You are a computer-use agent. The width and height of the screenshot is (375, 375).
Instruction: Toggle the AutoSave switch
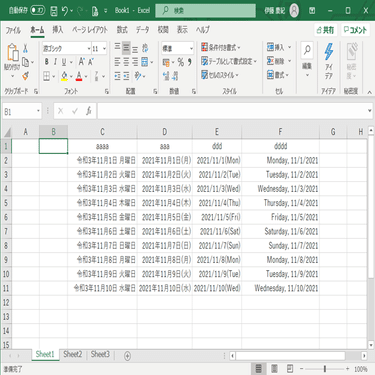tap(38, 11)
